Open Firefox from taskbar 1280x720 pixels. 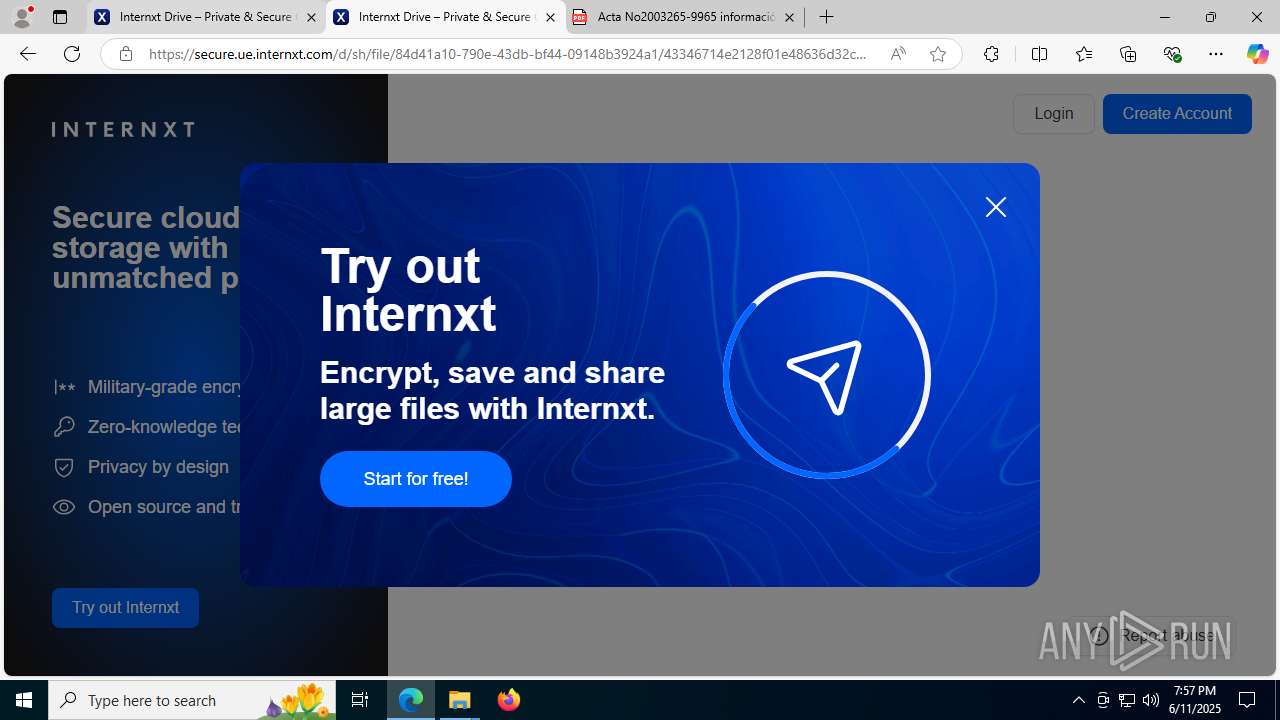[x=509, y=700]
